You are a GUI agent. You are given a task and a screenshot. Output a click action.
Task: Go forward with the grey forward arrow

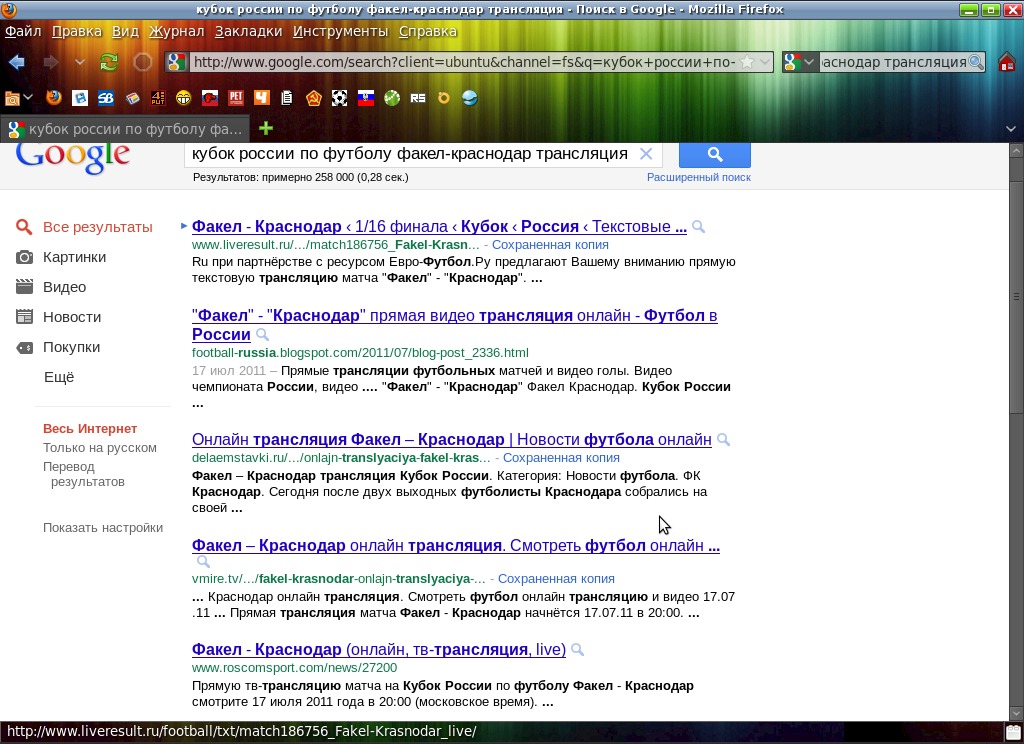(50, 62)
